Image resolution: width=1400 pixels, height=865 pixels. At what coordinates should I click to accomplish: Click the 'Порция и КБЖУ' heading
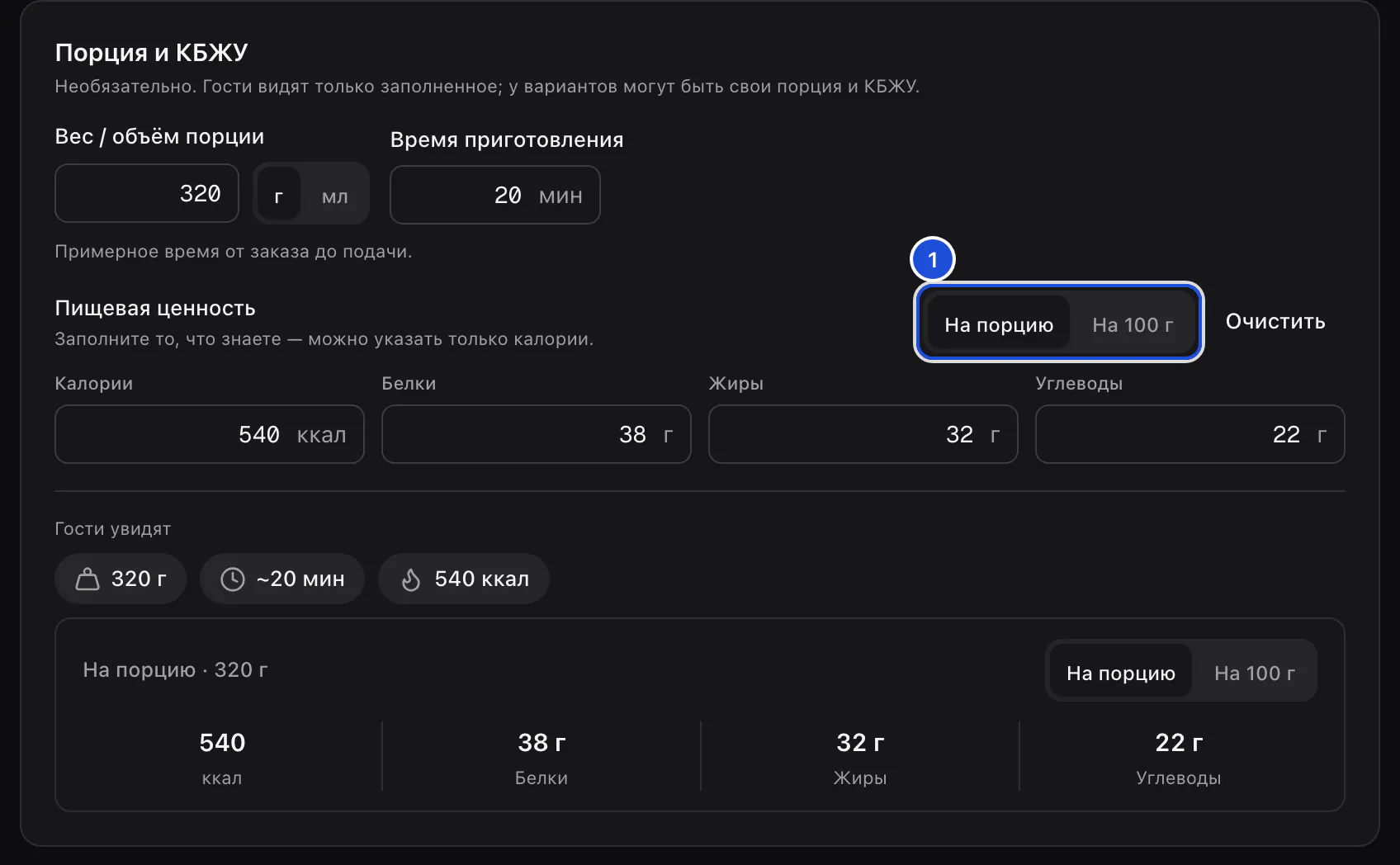[x=151, y=52]
